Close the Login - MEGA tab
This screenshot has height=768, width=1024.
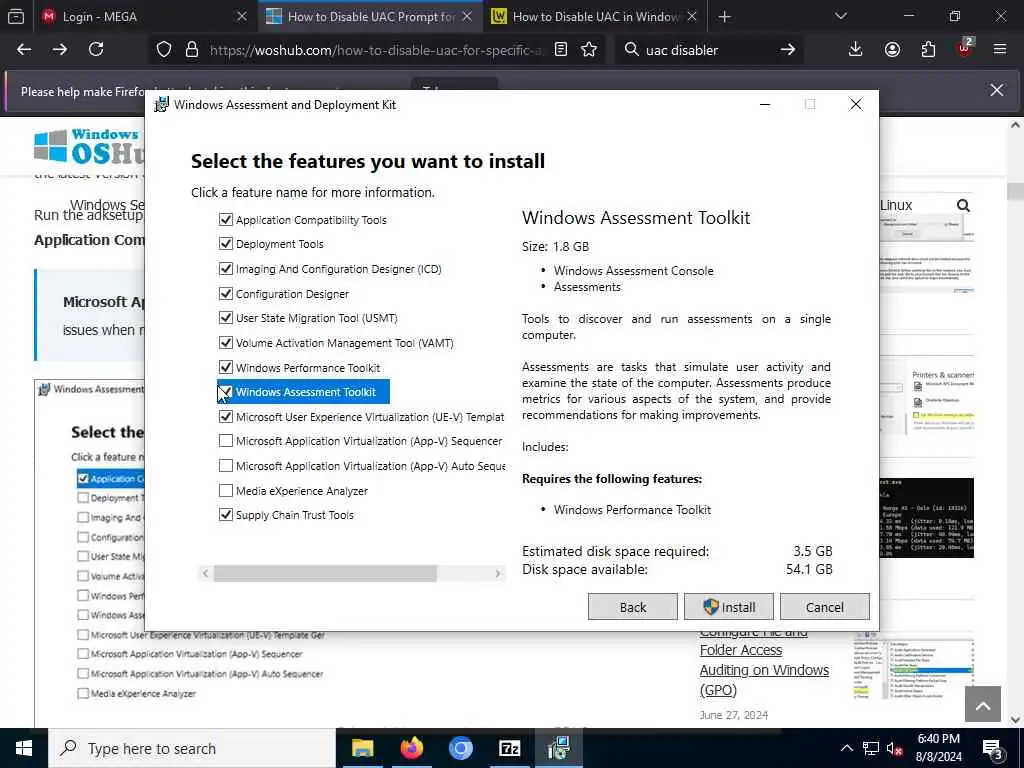click(x=242, y=16)
